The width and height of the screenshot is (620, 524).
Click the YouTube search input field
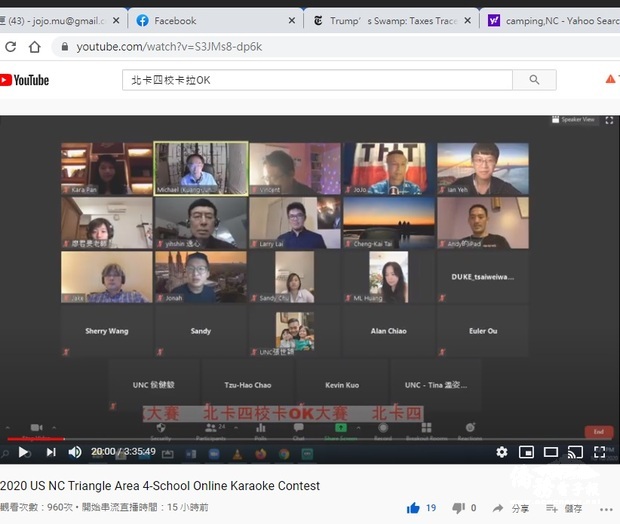317,80
